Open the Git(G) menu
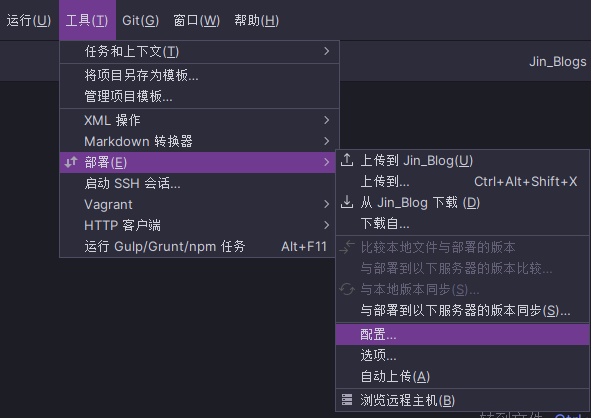Image resolution: width=591 pixels, height=418 pixels. [x=141, y=20]
